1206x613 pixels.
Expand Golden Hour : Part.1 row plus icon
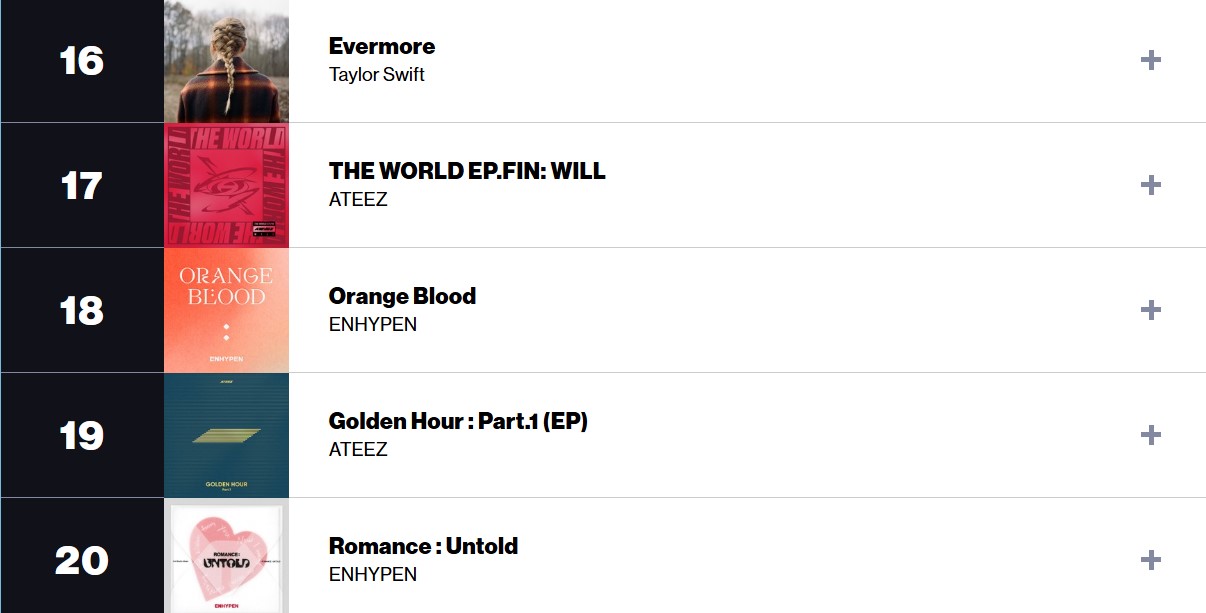pyautogui.click(x=1150, y=435)
